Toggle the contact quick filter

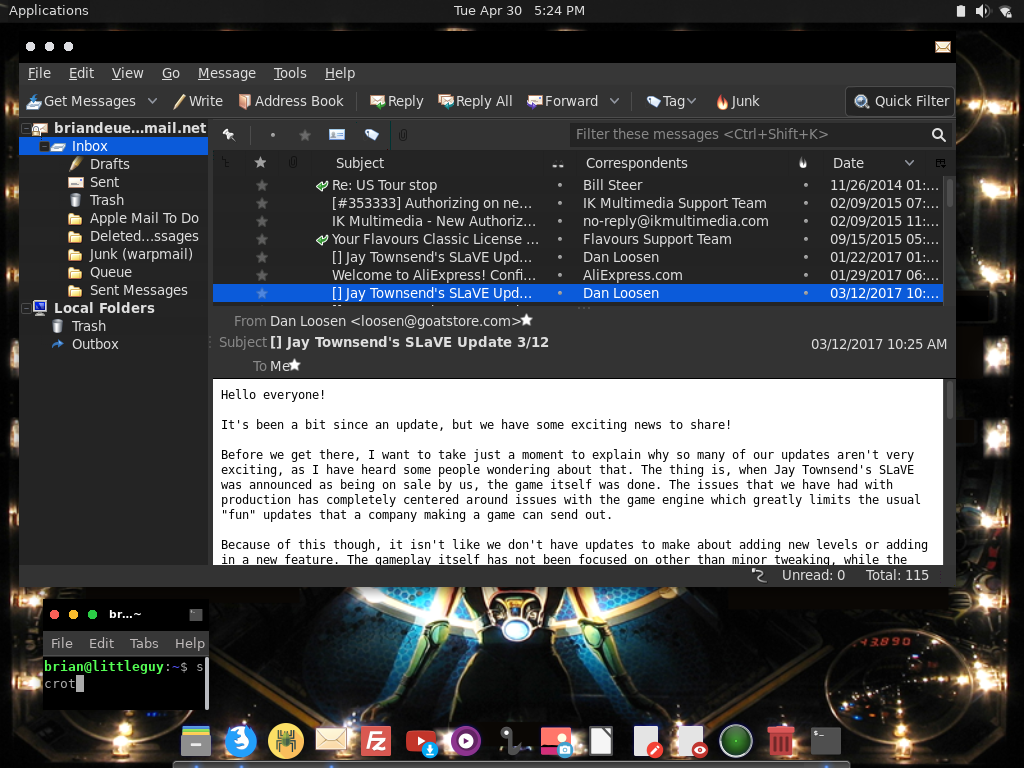(x=337, y=135)
